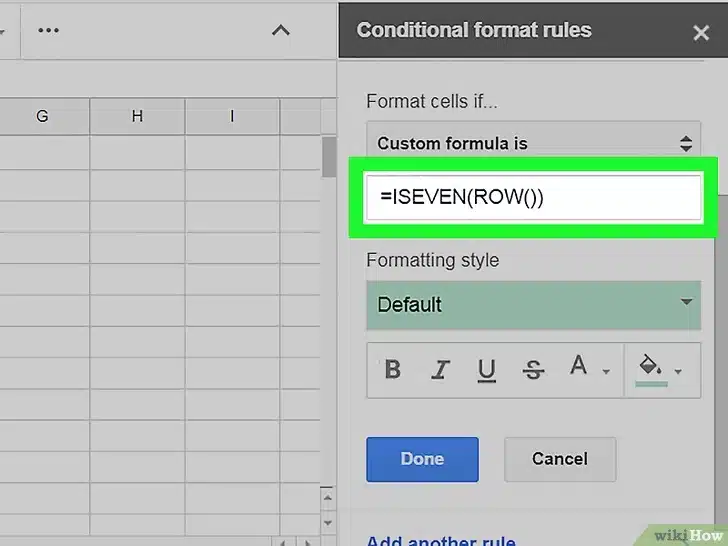
Task: Click the 'Add another rule' link
Action: tap(441, 541)
